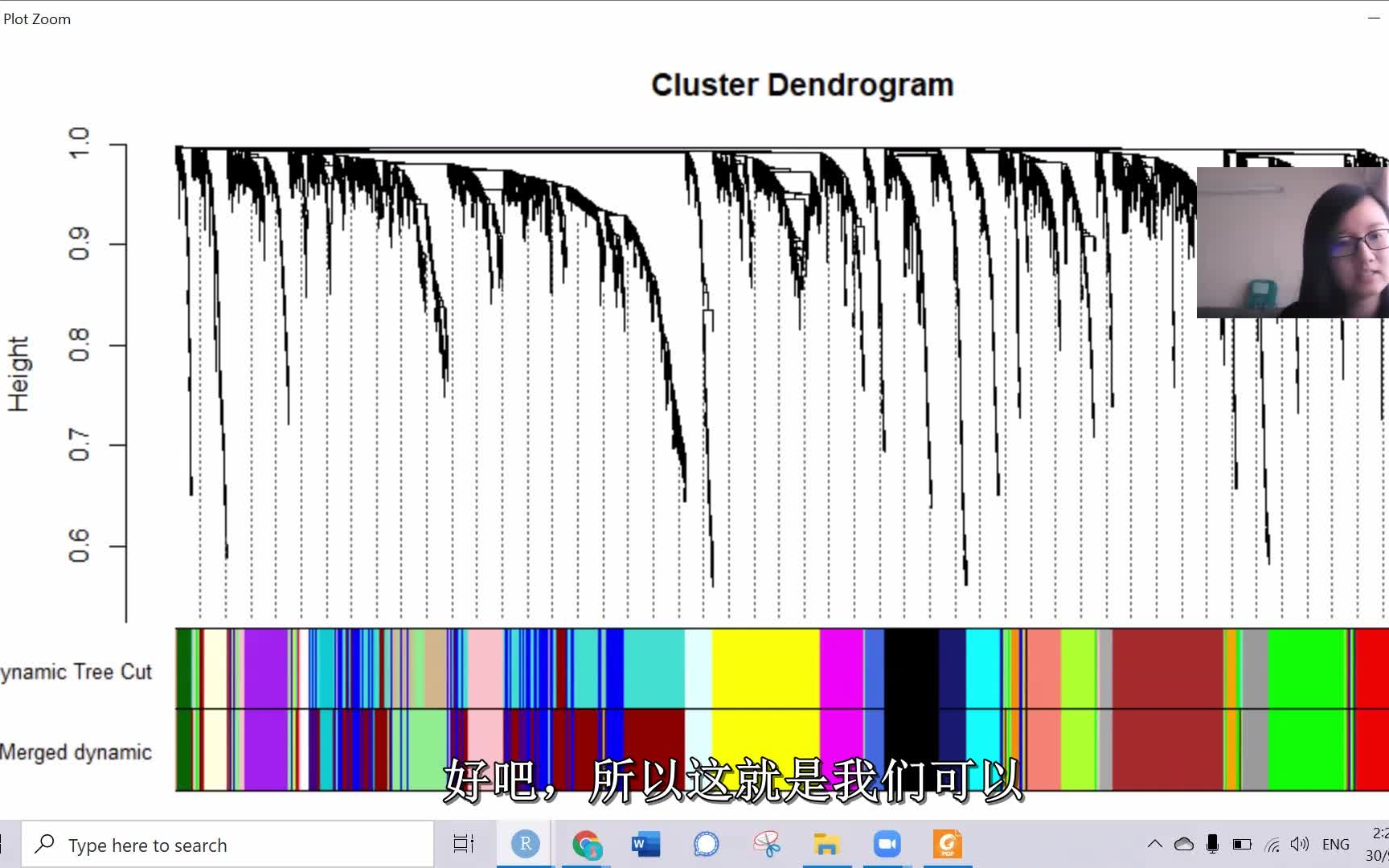1389x868 pixels.
Task: Open Google Chrome from the taskbar
Action: 586,845
